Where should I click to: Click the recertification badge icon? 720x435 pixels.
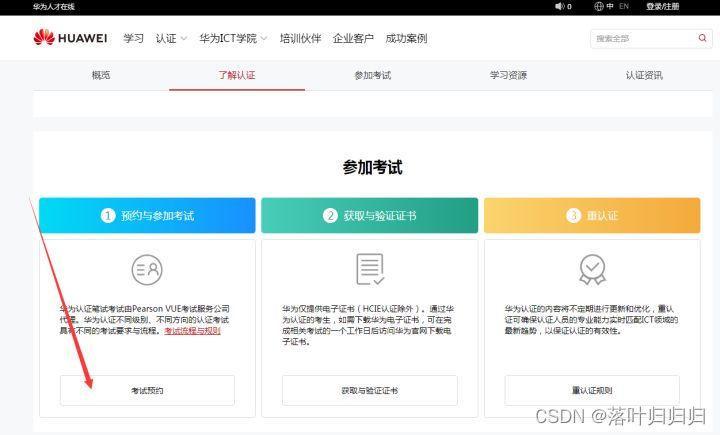592,270
